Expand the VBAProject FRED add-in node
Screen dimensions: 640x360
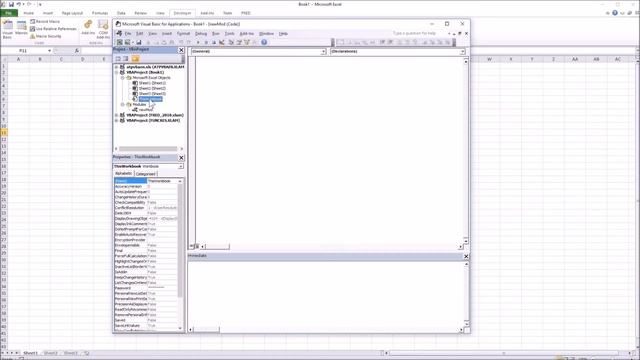[116, 115]
